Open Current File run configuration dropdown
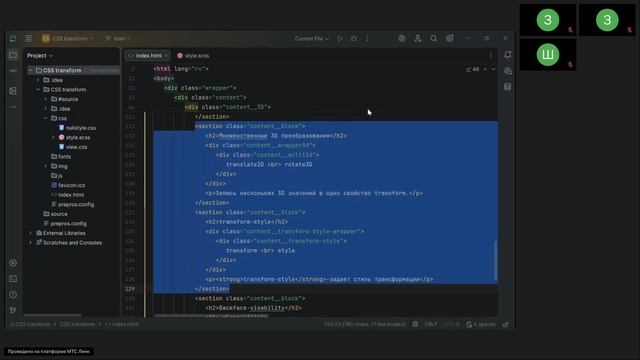Image resolution: width=640 pixels, height=360 pixels. (312, 38)
